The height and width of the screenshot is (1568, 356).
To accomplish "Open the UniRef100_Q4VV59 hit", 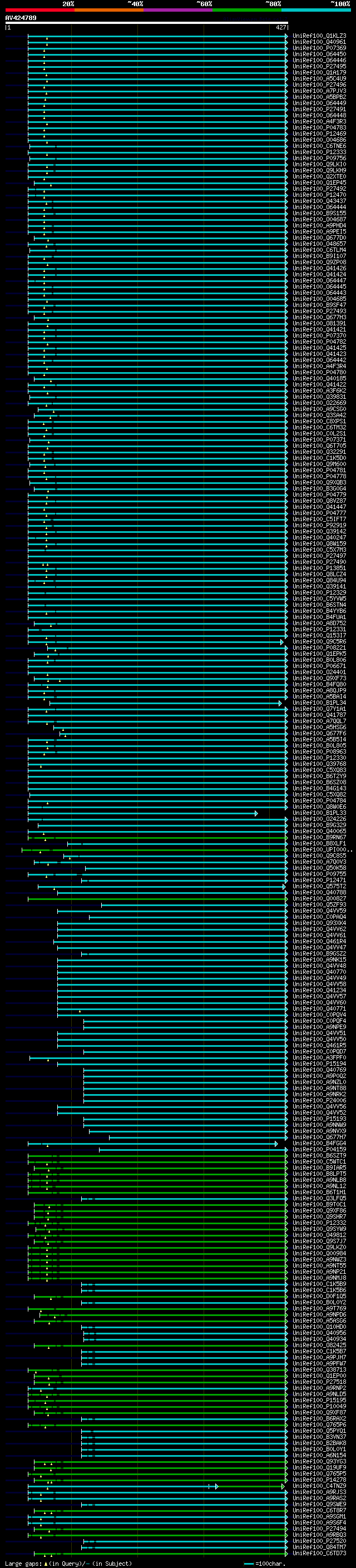I will (319, 911).
